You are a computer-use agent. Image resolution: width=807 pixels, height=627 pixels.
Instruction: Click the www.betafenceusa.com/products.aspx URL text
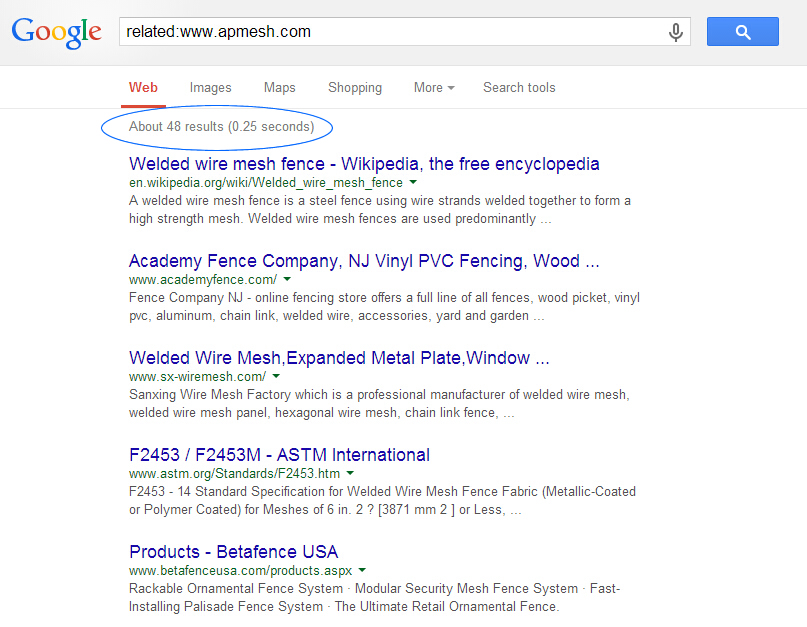[x=240, y=570]
